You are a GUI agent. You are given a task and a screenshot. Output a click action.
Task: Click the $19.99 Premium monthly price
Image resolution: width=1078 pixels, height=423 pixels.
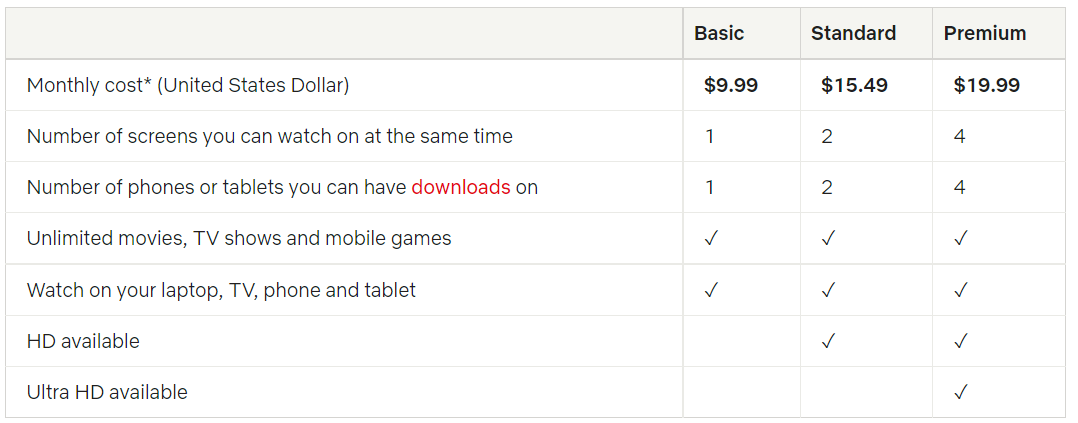pos(987,85)
